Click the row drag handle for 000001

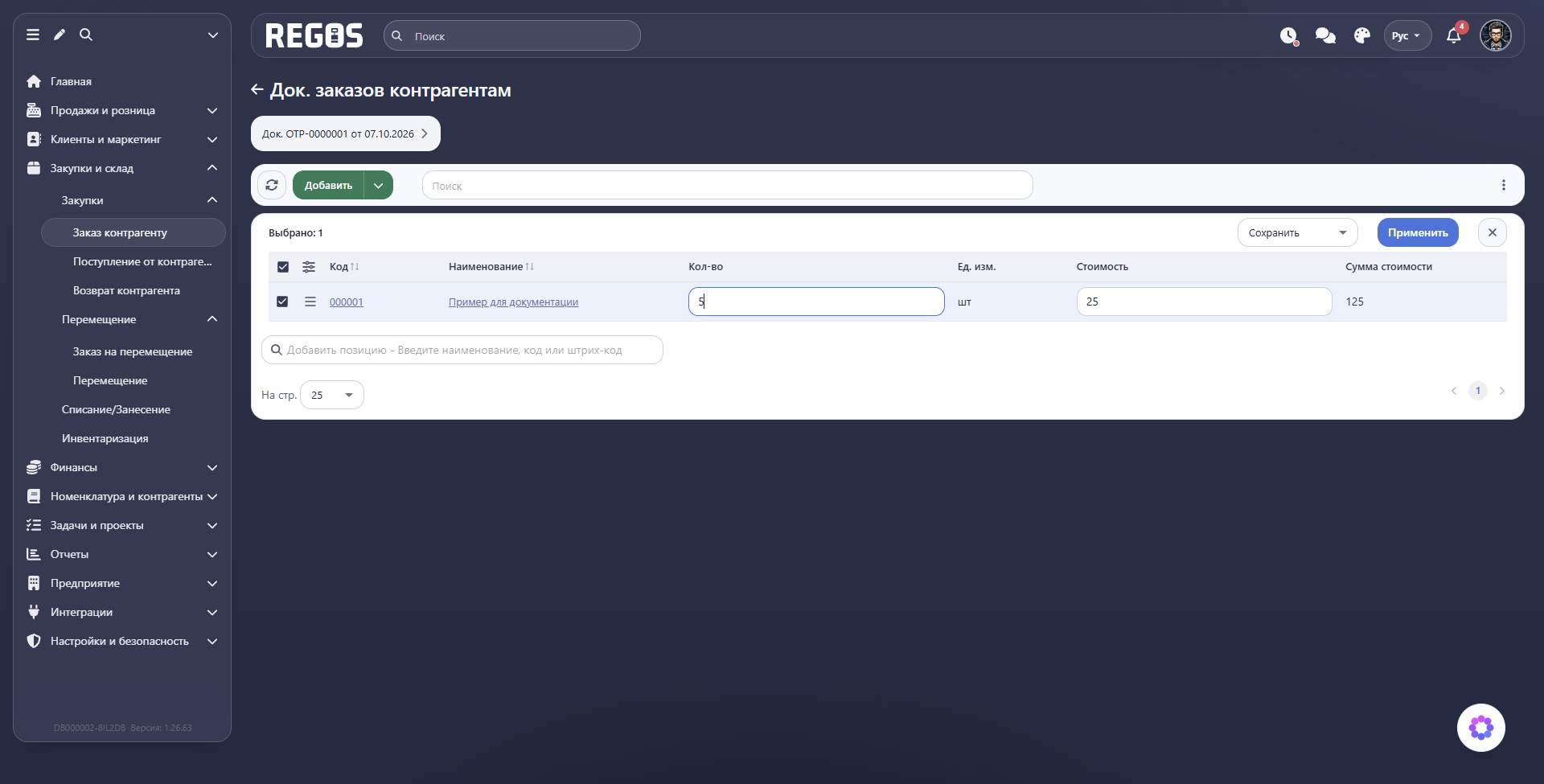click(x=310, y=302)
